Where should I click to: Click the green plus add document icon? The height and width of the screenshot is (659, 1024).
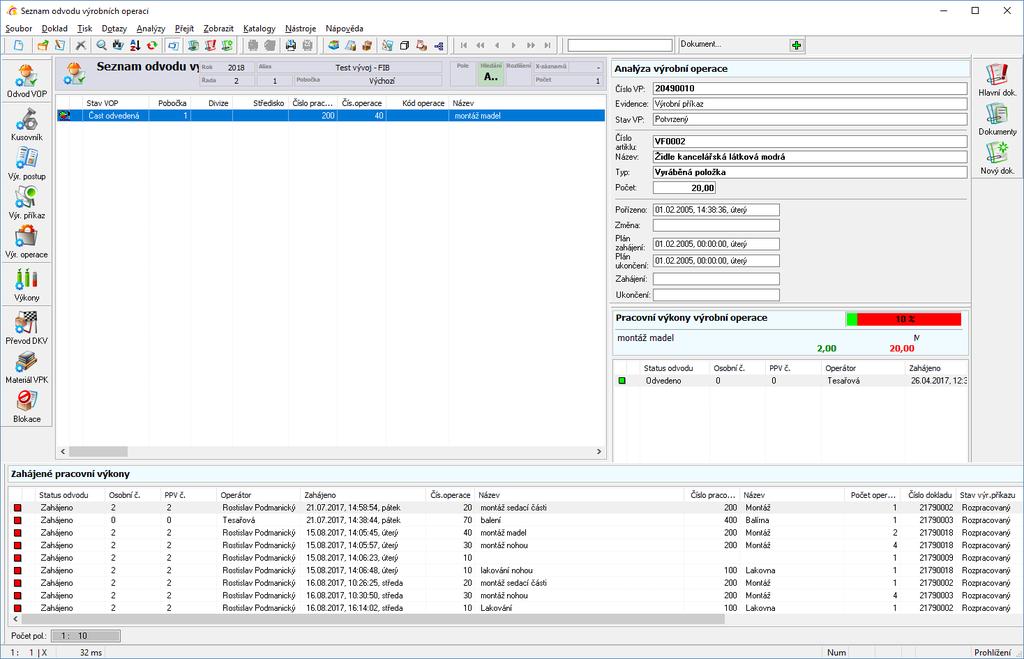coord(796,45)
